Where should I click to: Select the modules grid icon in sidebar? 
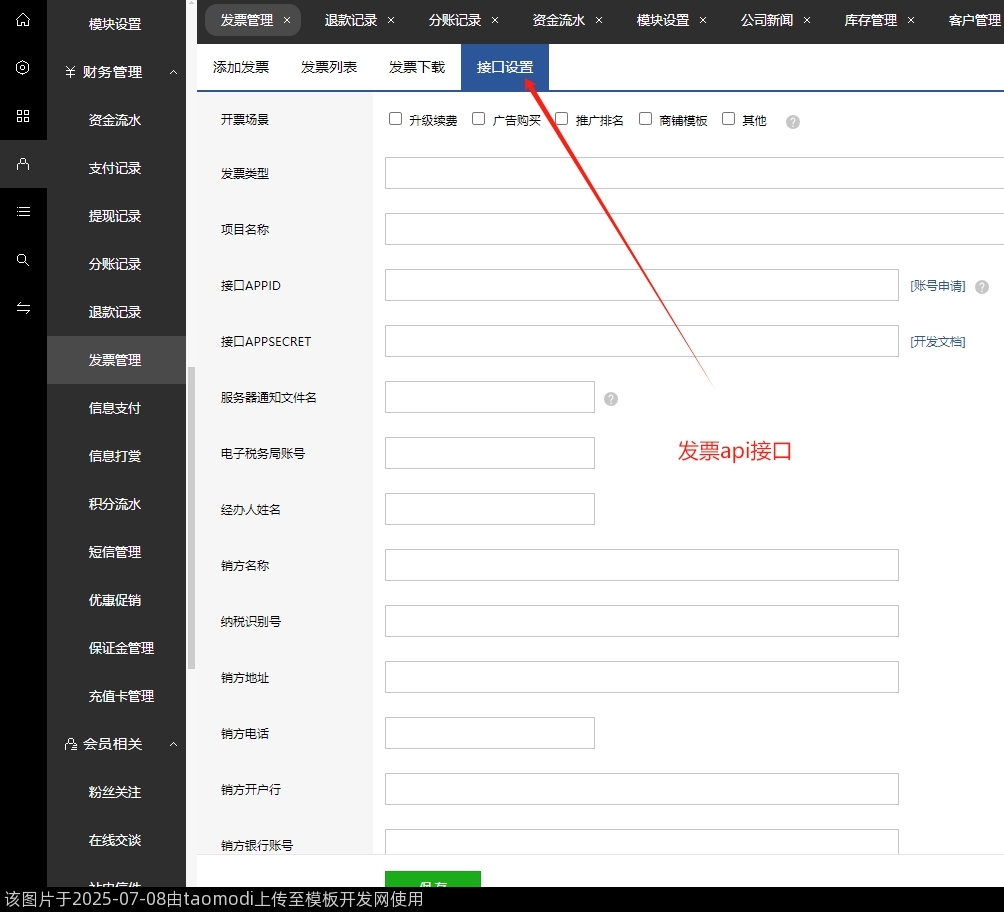coord(23,116)
